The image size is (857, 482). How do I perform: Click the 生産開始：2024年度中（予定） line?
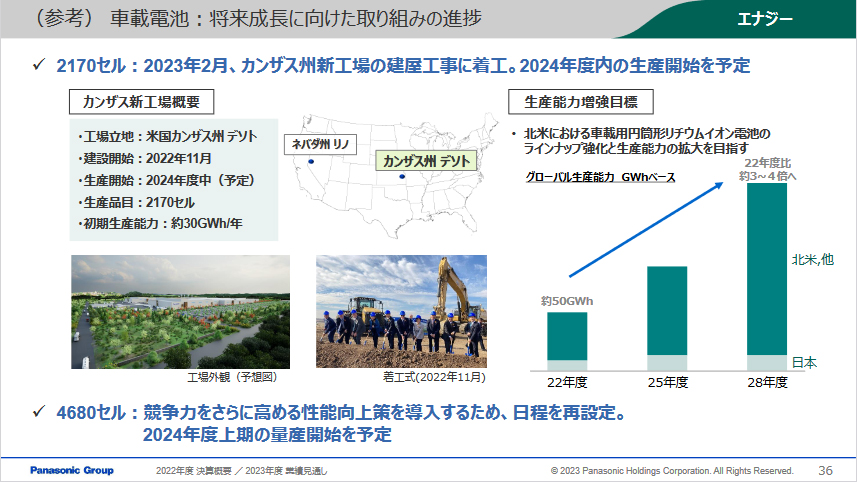tap(166, 180)
